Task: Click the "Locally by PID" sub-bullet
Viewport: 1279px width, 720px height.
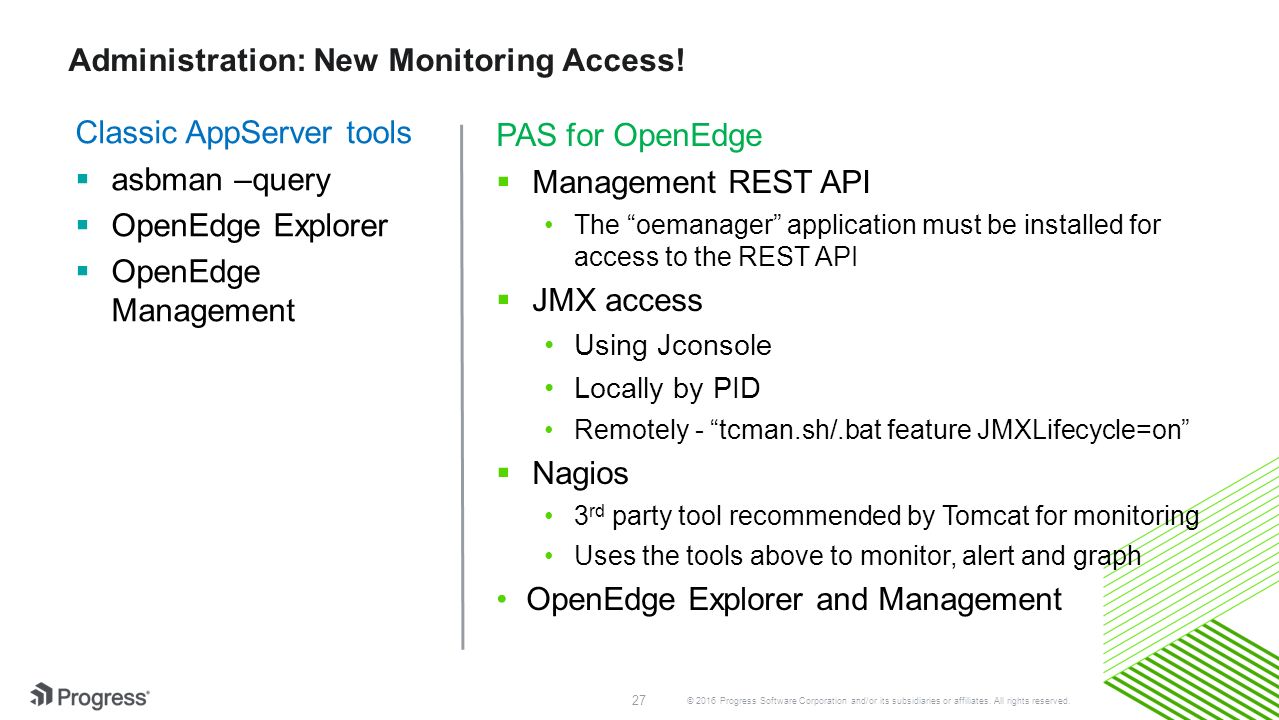Action: 667,388
